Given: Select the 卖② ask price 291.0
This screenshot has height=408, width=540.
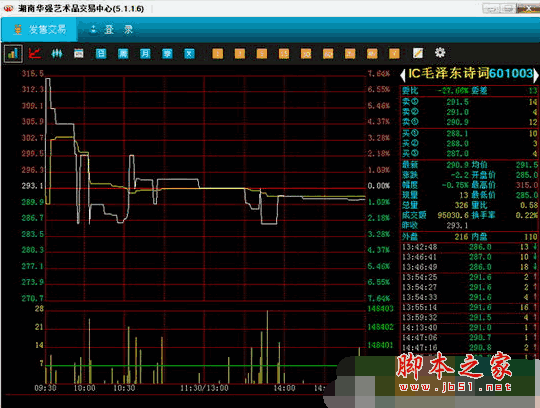Looking at the screenshot, I should tap(457, 112).
